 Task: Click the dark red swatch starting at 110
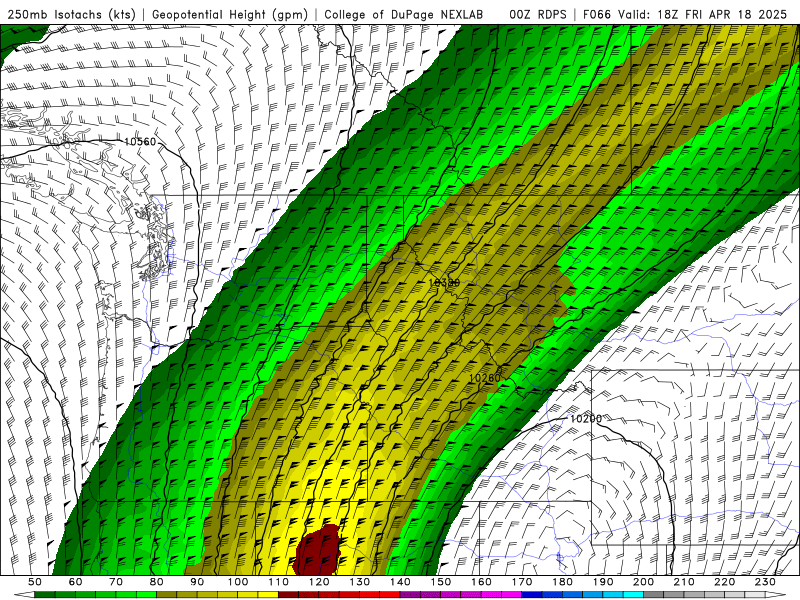(x=288, y=595)
